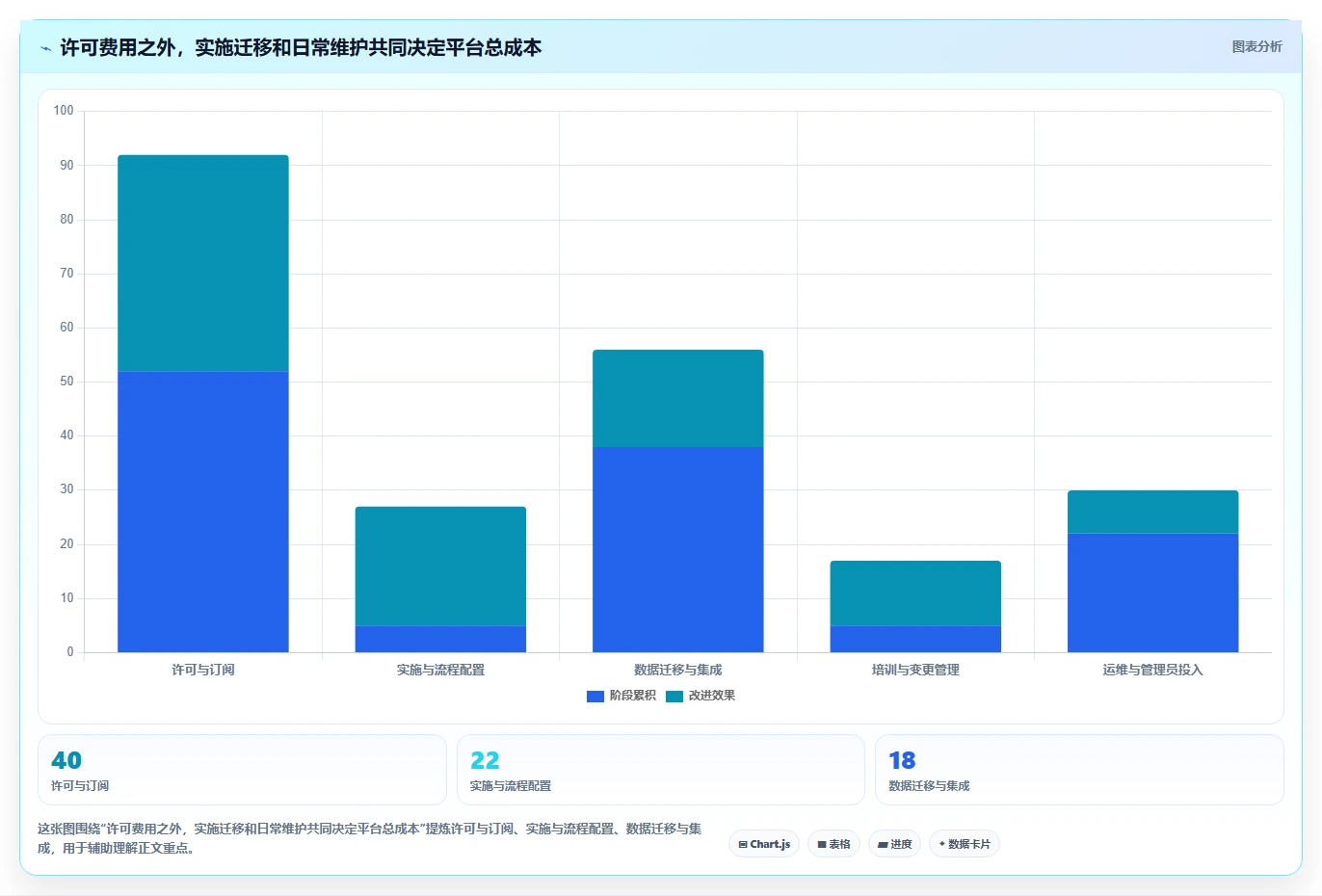Click the teal bar segment for 数据迁移与集成
The width and height of the screenshot is (1322, 896).
(x=678, y=398)
